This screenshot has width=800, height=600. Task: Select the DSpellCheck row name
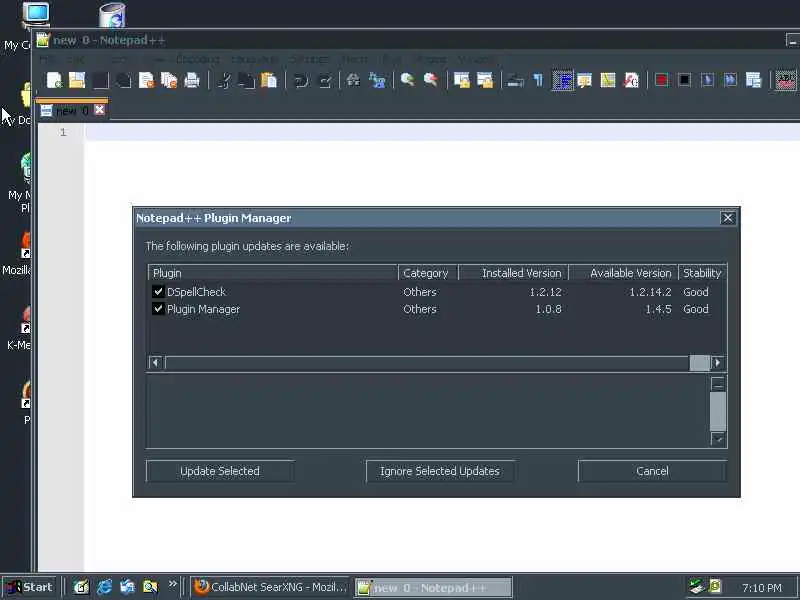[x=196, y=292]
